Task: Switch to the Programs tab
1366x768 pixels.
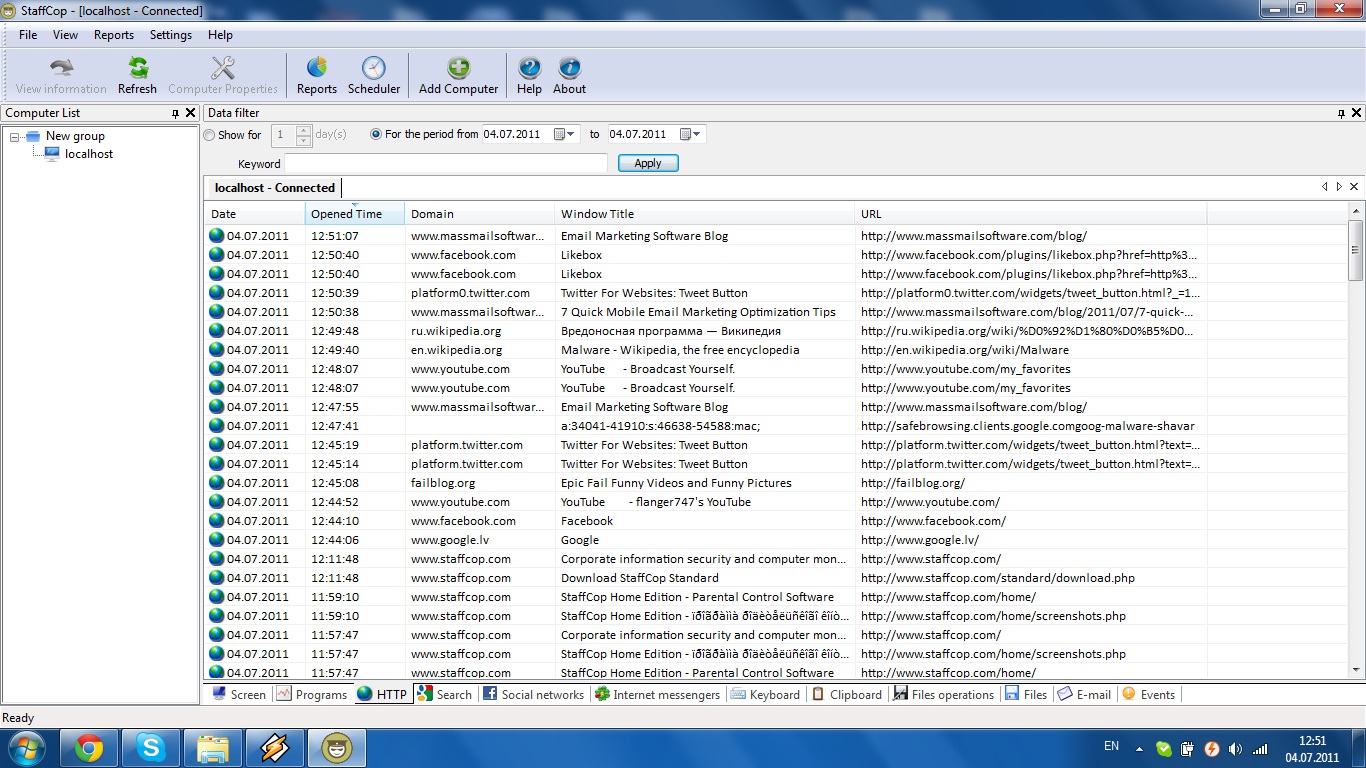Action: (312, 694)
